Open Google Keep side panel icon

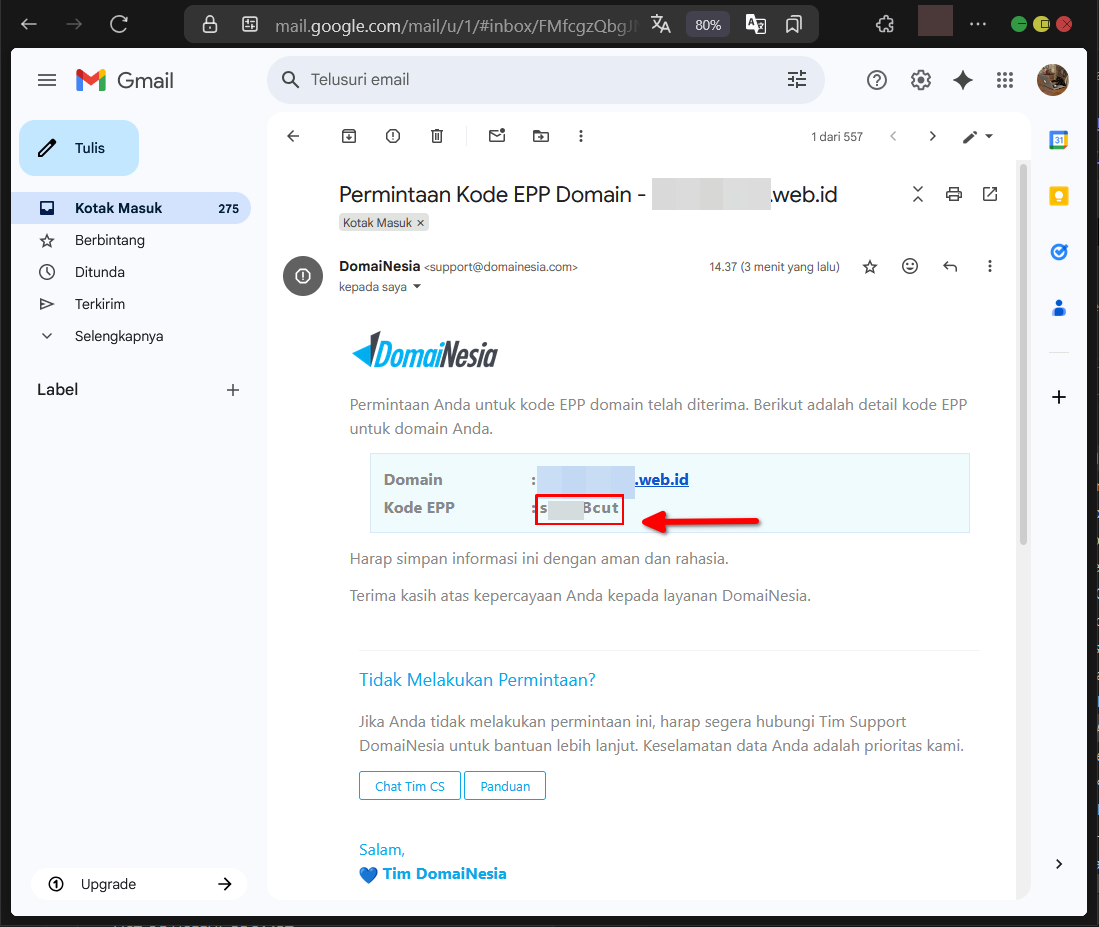tap(1058, 196)
